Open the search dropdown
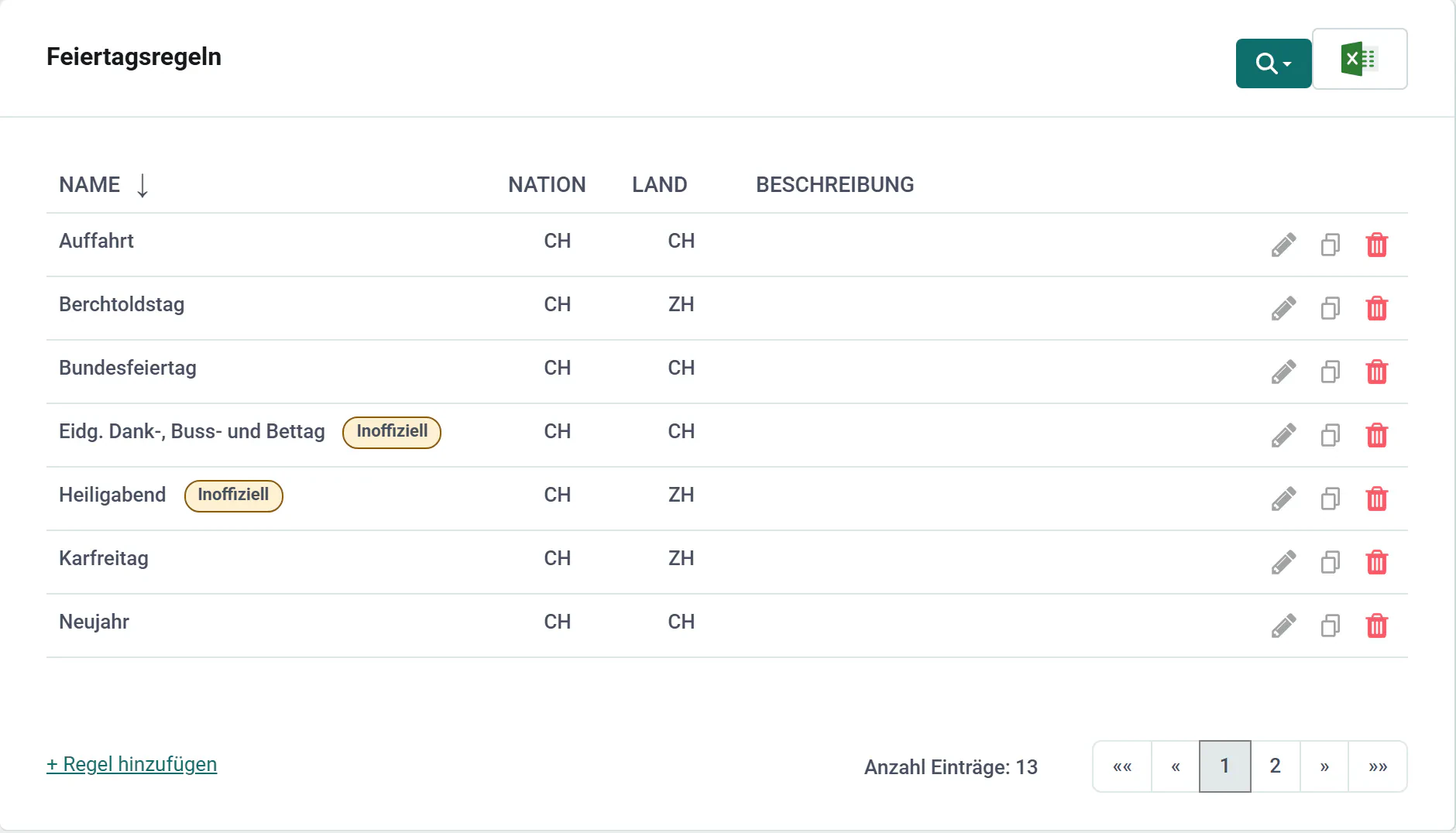 pyautogui.click(x=1273, y=63)
